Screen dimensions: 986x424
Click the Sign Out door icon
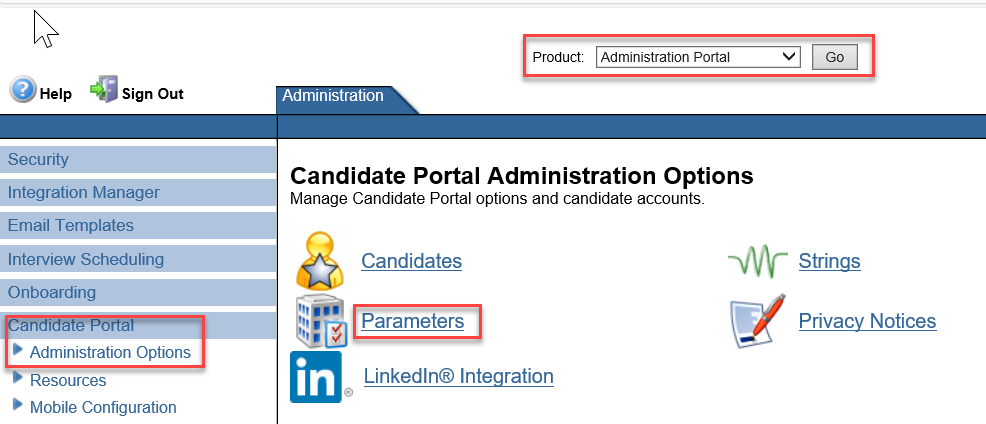(104, 89)
